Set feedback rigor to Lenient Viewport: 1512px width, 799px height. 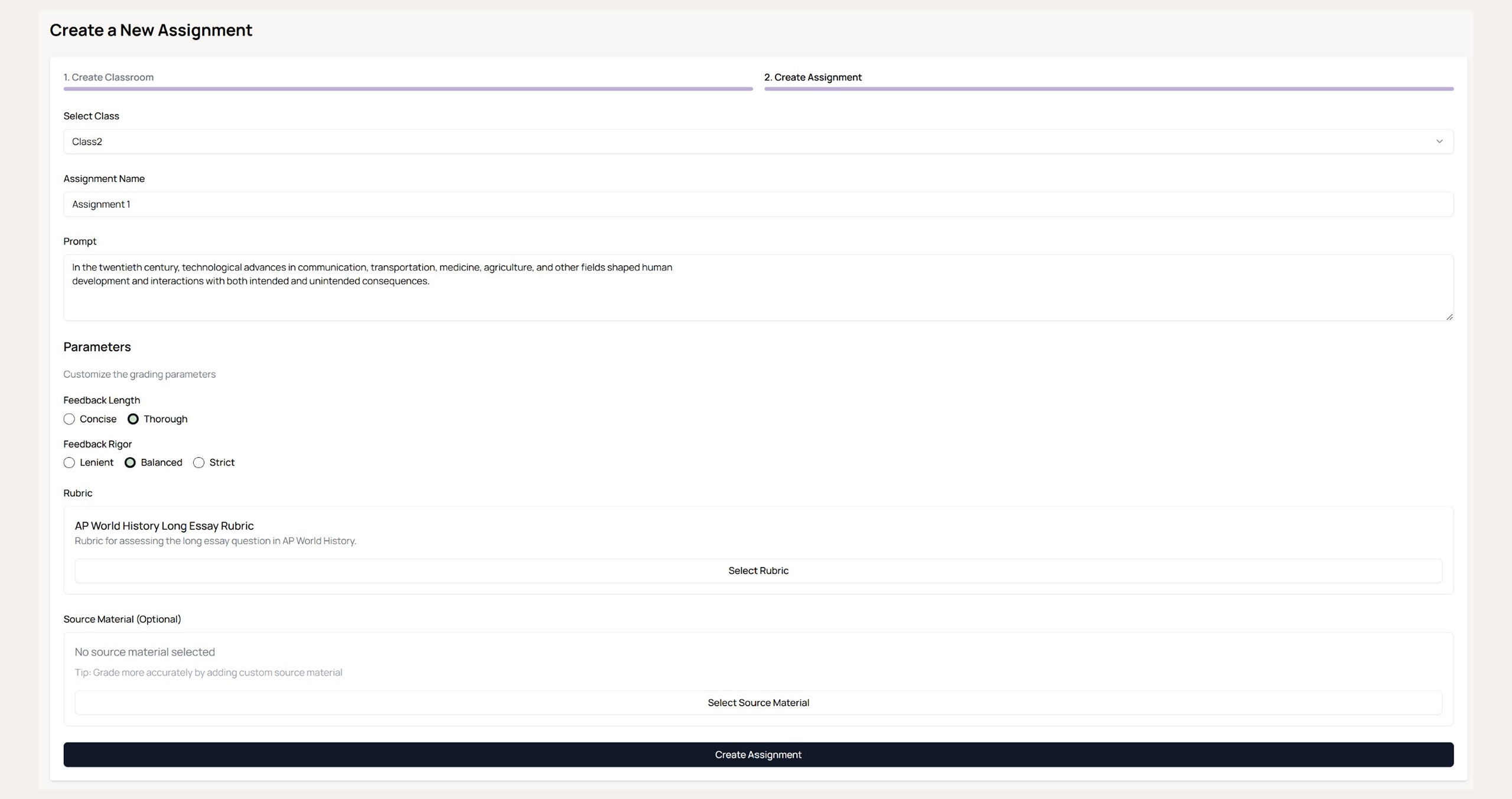coord(69,463)
